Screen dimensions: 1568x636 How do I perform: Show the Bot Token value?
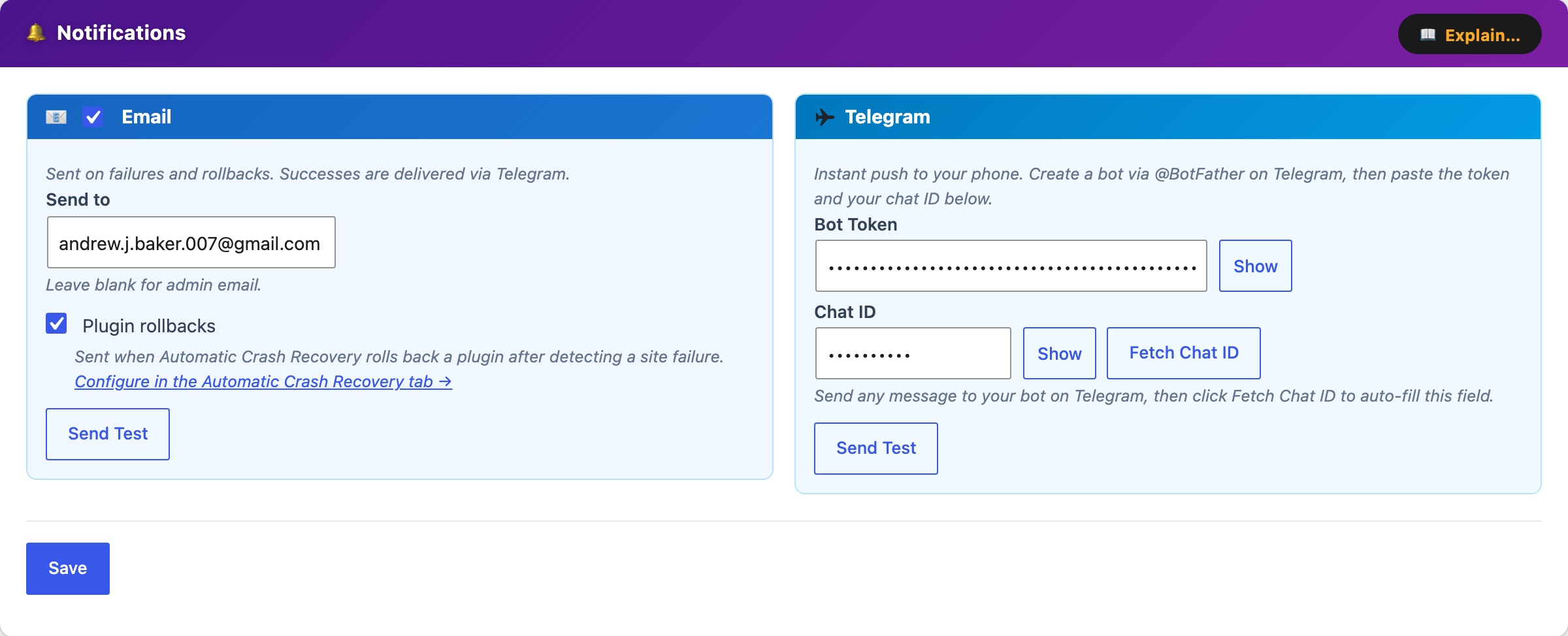point(1255,266)
